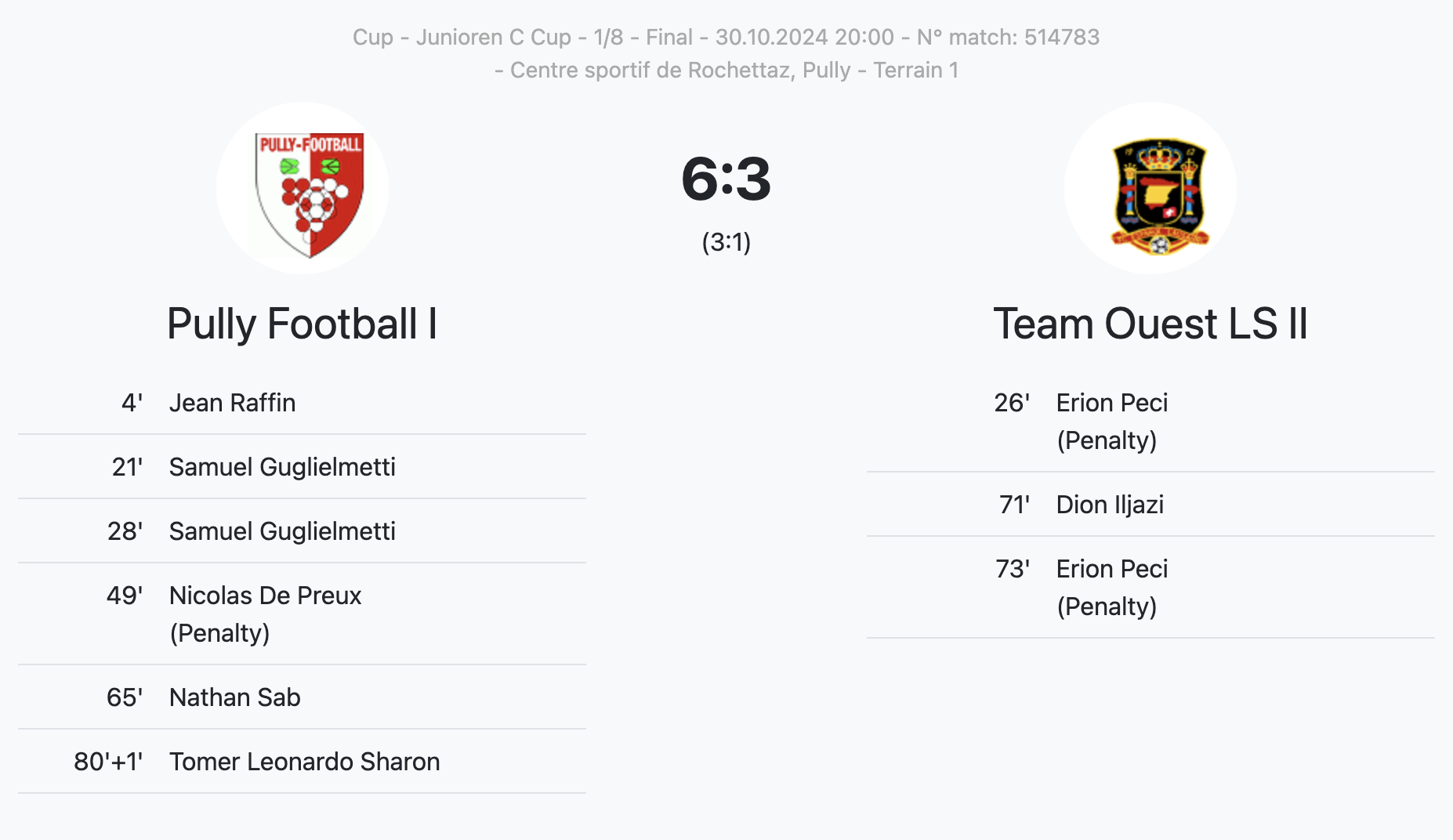Click the Team Ouest LS II crest
Image resolution: width=1453 pixels, height=840 pixels.
tap(1150, 188)
